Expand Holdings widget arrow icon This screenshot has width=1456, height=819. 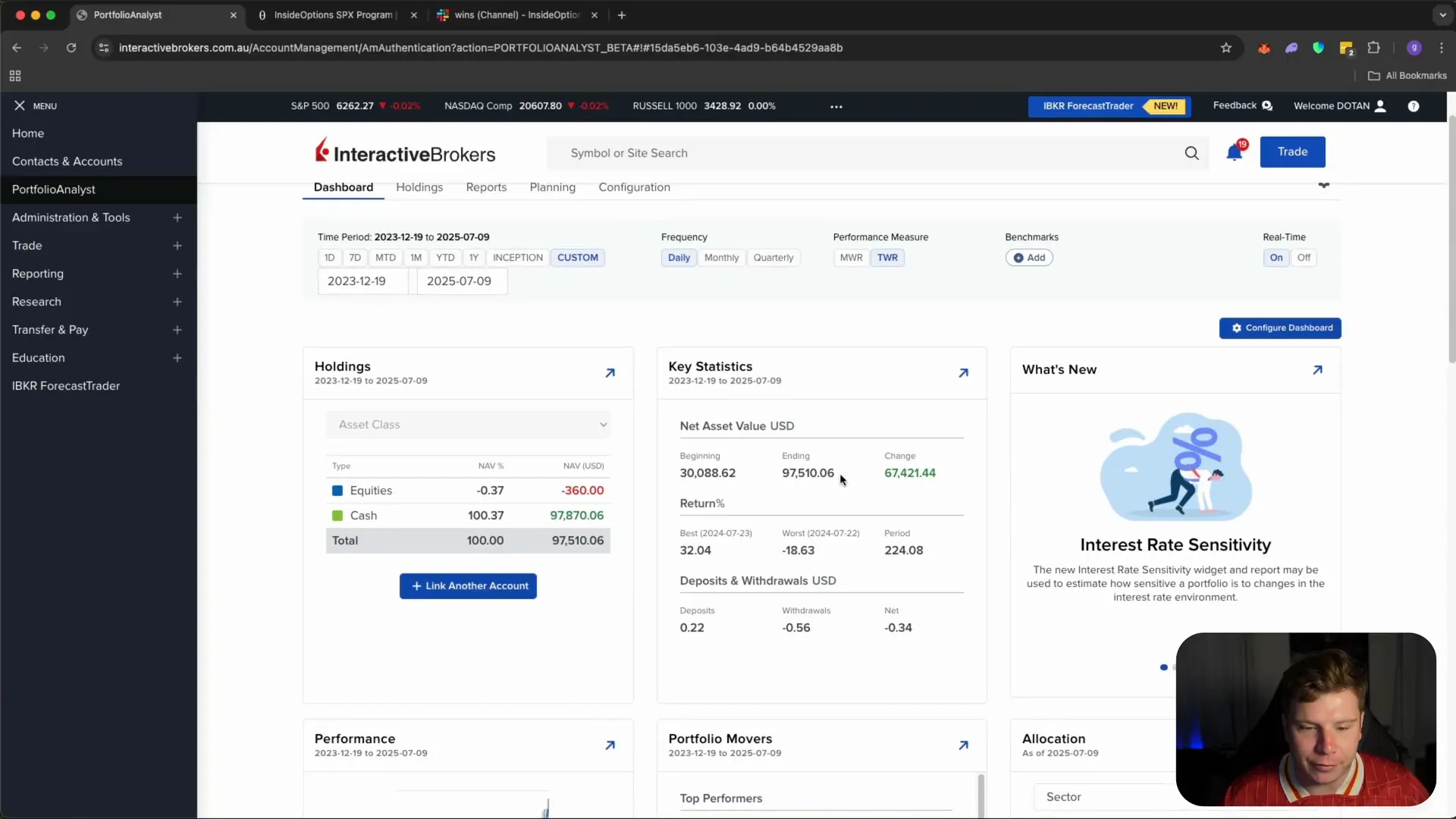pyautogui.click(x=610, y=373)
